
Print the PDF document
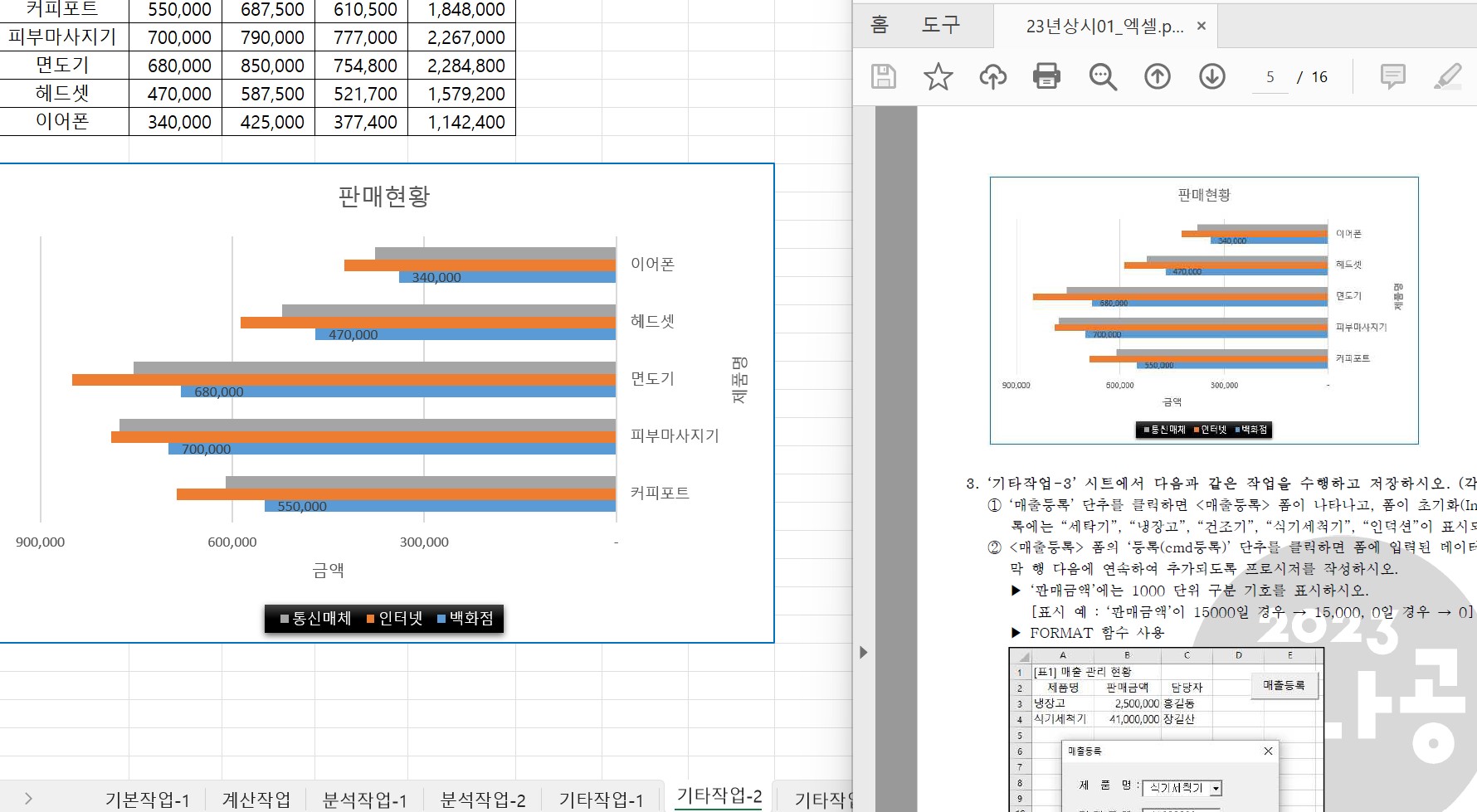tap(1046, 76)
